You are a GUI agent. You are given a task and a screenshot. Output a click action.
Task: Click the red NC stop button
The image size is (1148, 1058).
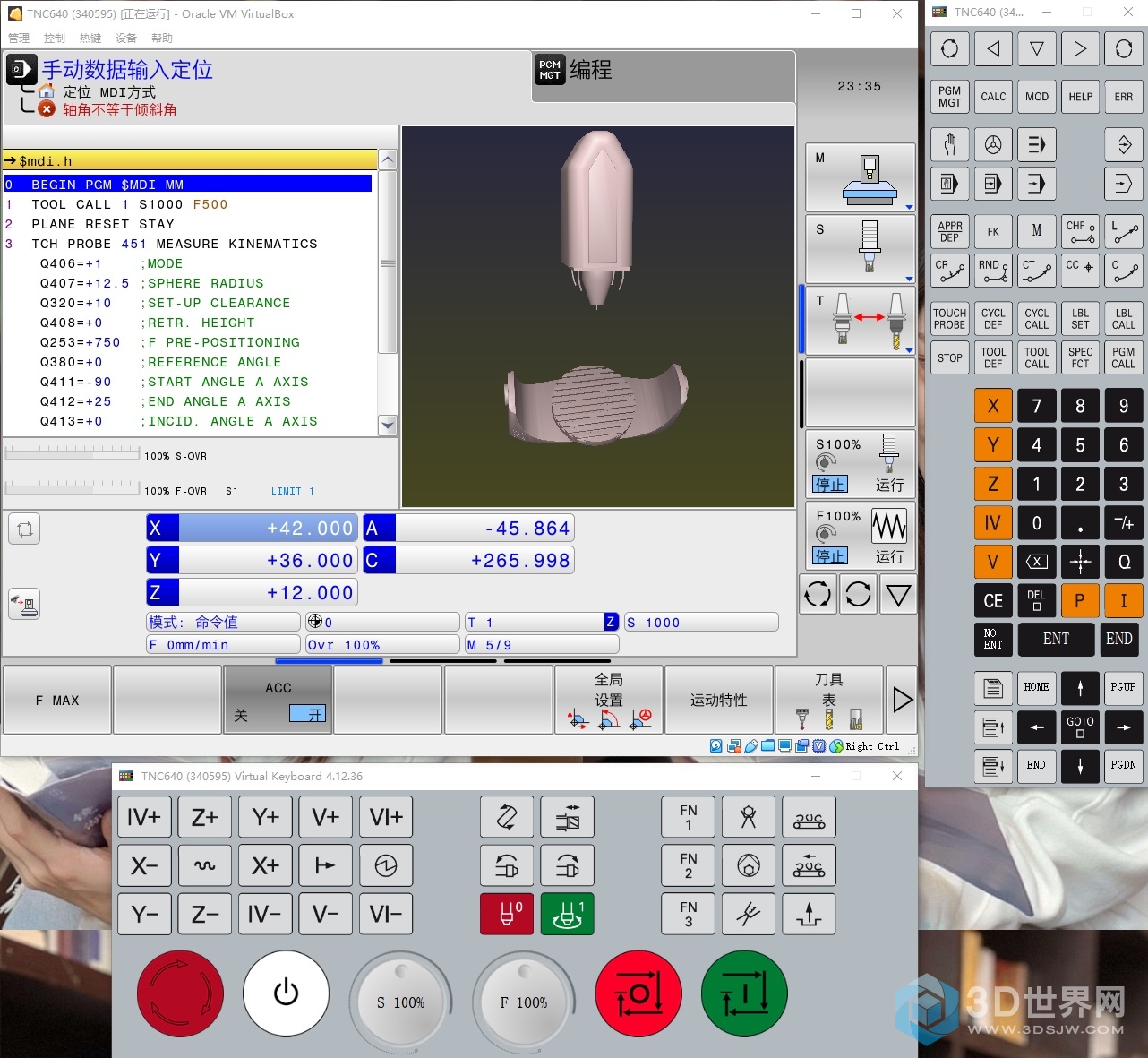[638, 994]
